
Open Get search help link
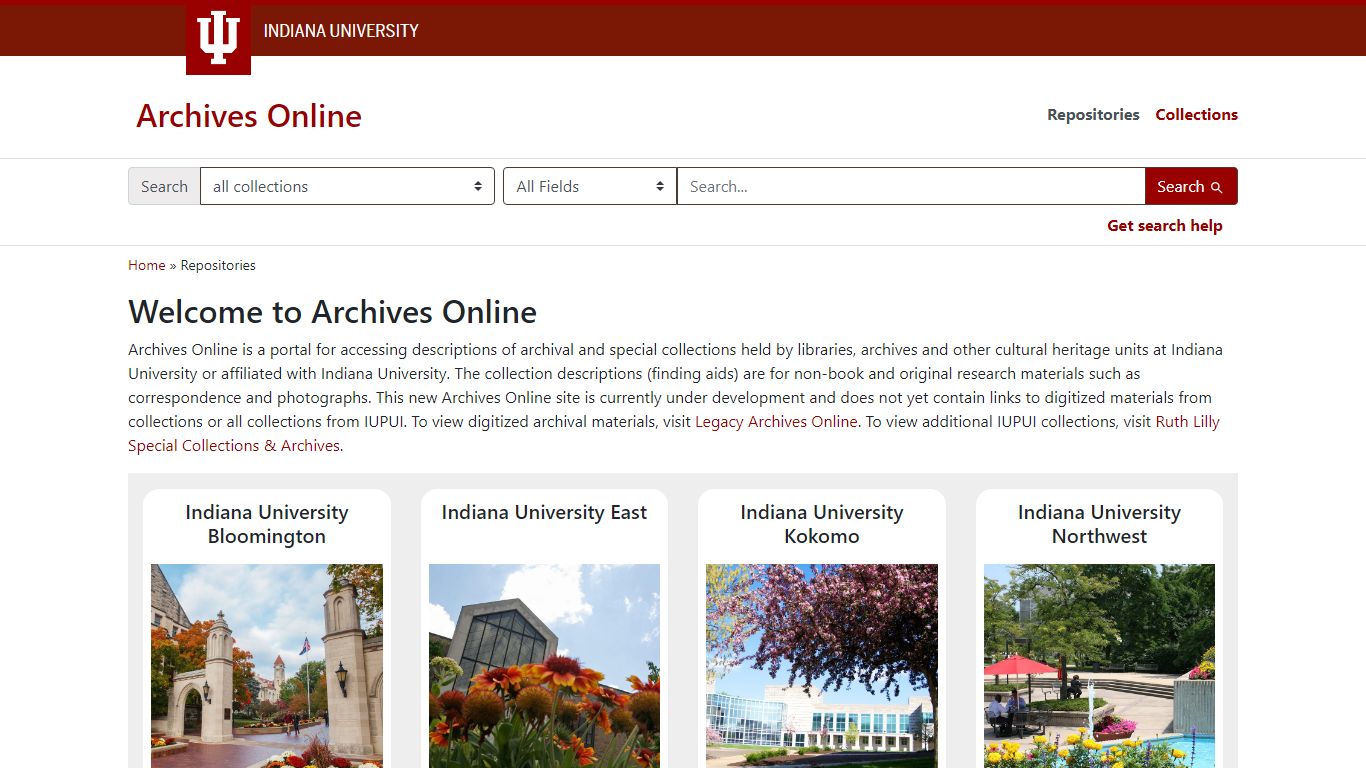(x=1164, y=226)
